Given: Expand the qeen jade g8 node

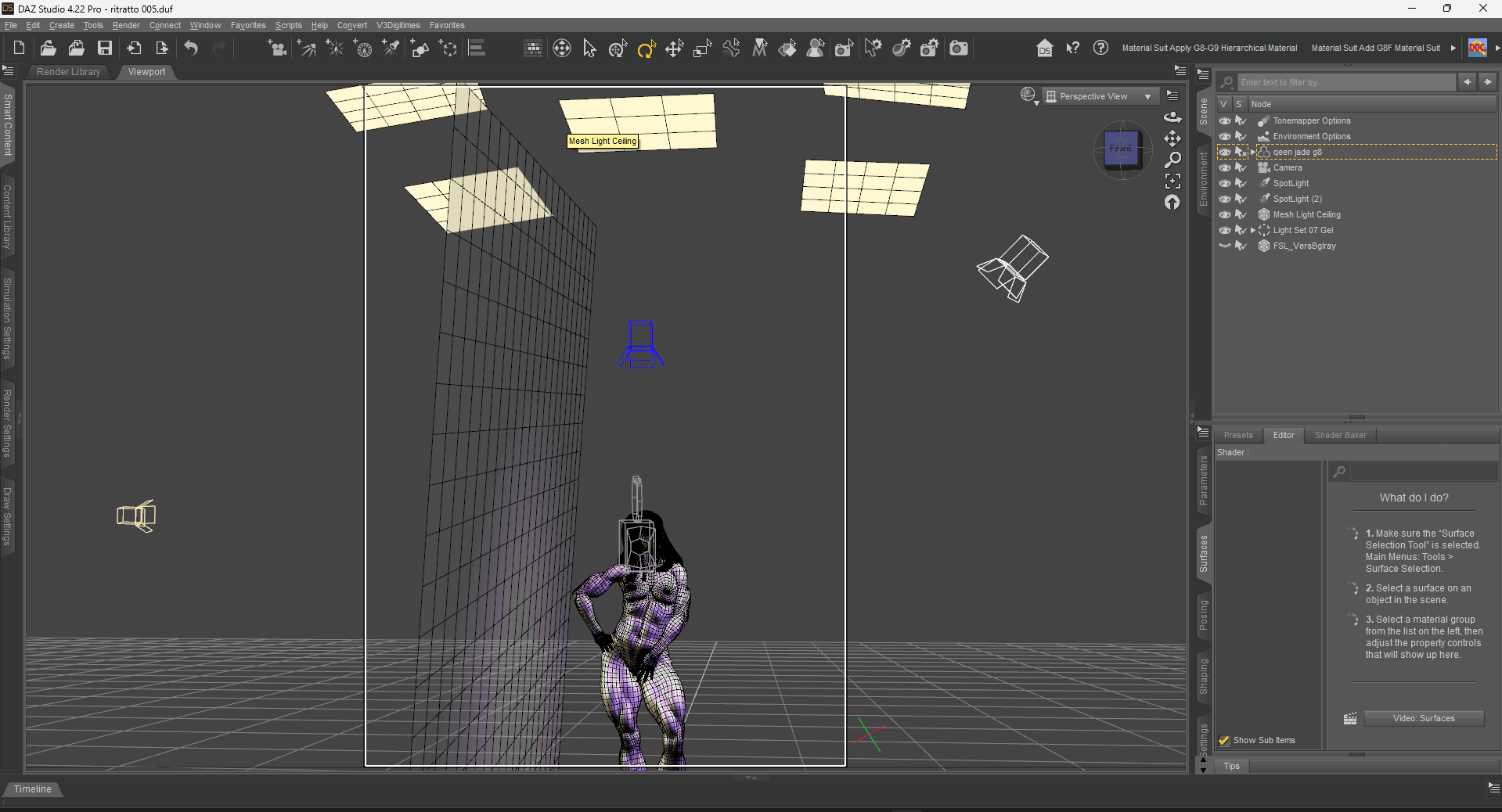Looking at the screenshot, I should tap(1252, 152).
